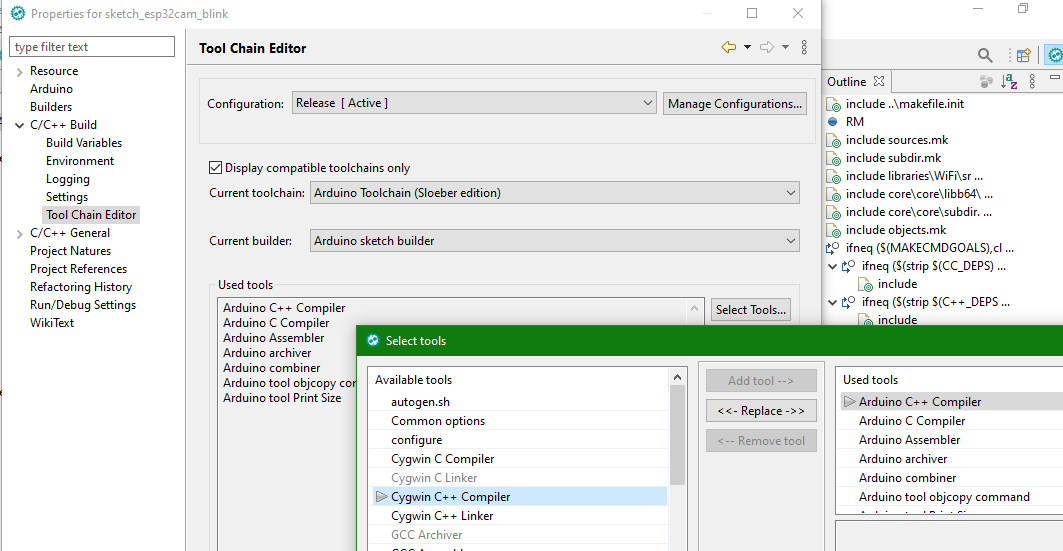Click the Add tool button
This screenshot has width=1063, height=551.
tap(761, 381)
